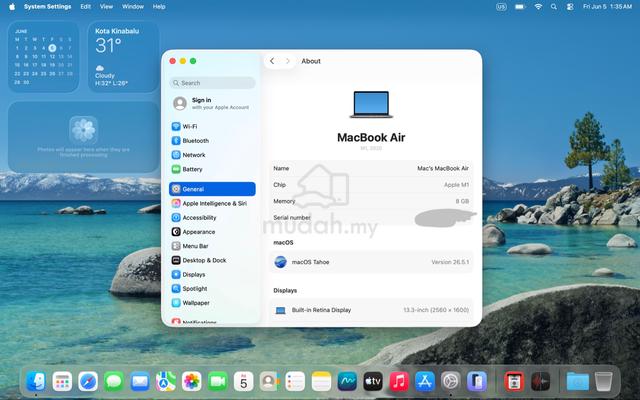
Task: Select Wallpaper in the settings sidebar
Action: (x=212, y=303)
